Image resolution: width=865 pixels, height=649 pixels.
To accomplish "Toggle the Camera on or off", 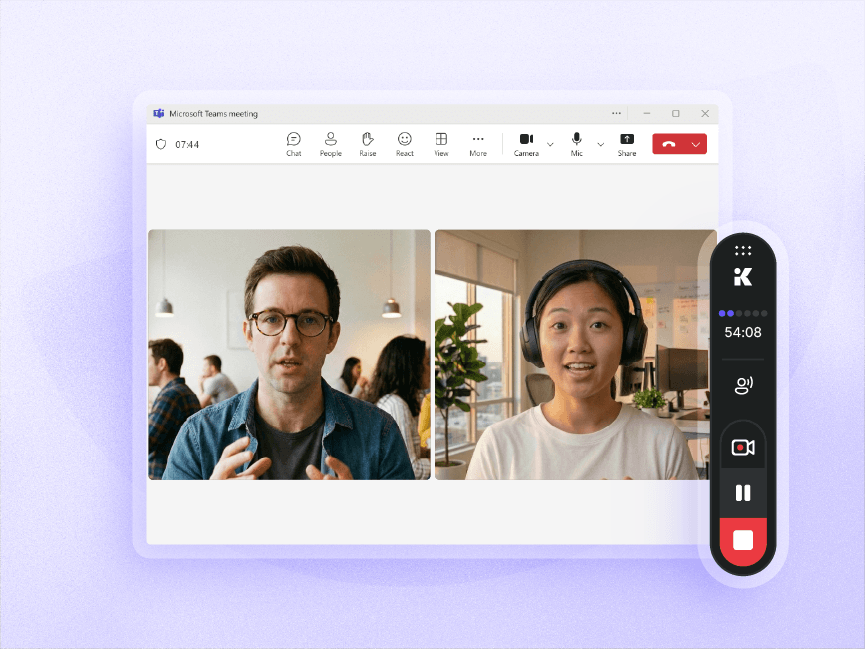I will (x=526, y=145).
